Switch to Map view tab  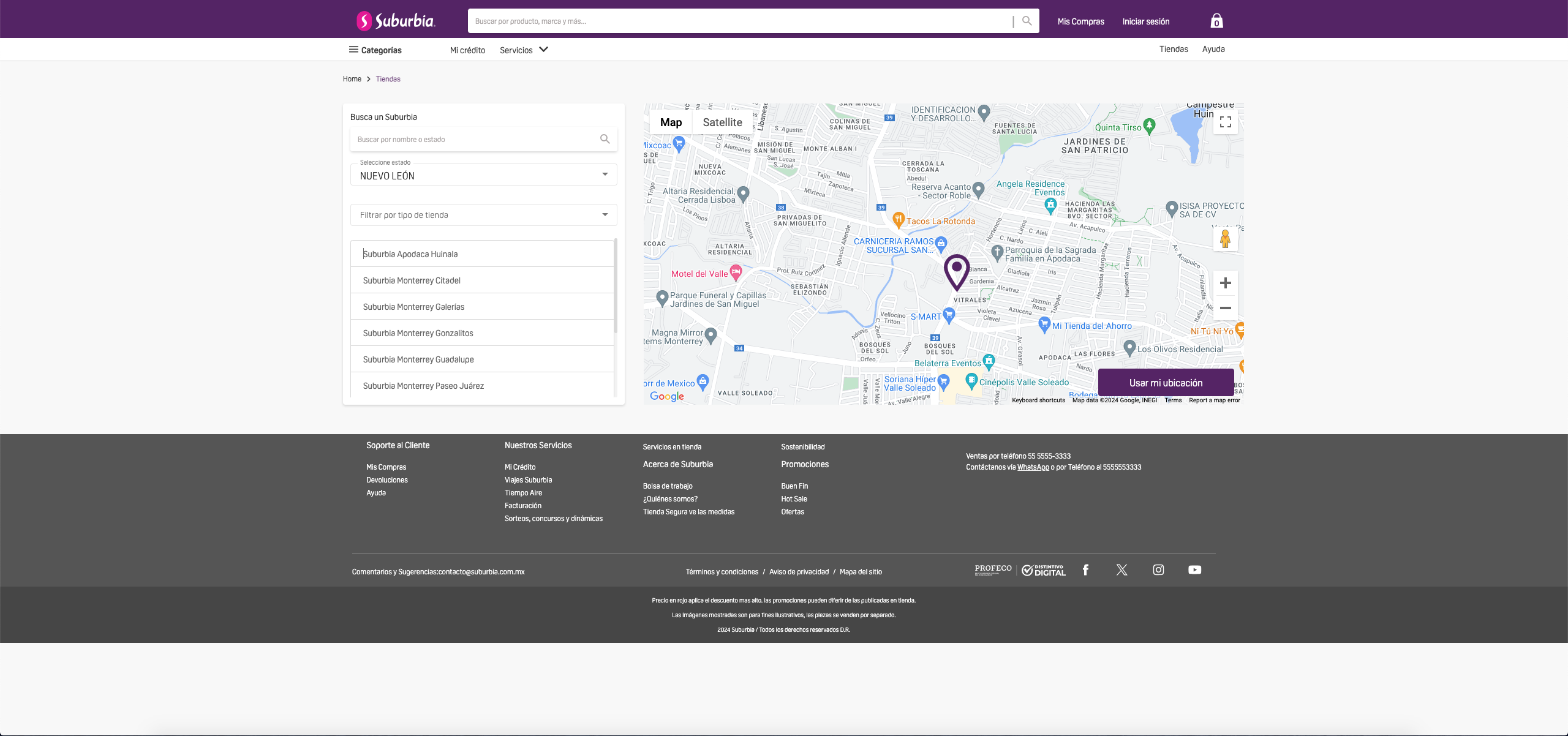pyautogui.click(x=671, y=122)
